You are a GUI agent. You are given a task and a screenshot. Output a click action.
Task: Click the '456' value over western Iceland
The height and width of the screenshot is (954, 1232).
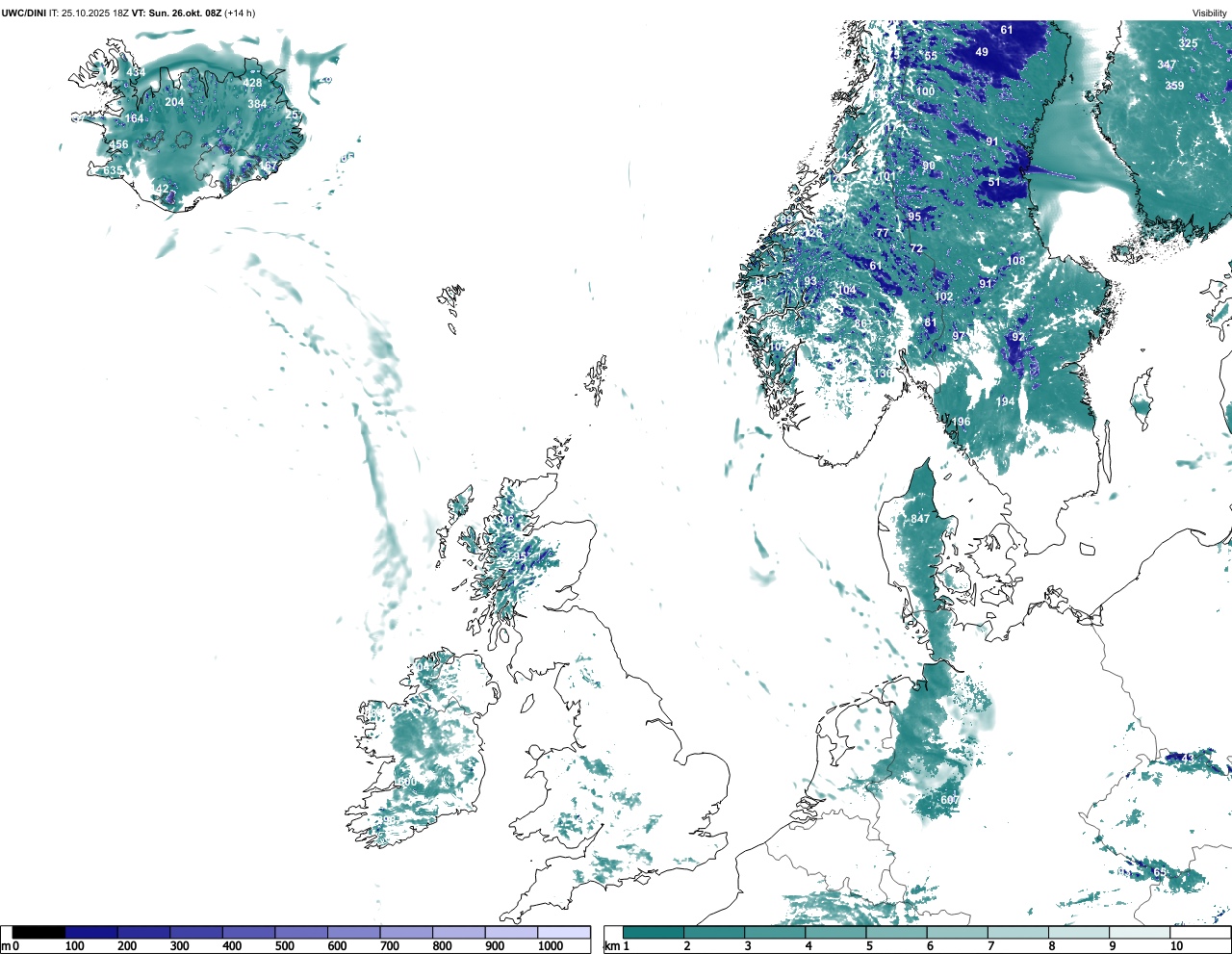(118, 145)
